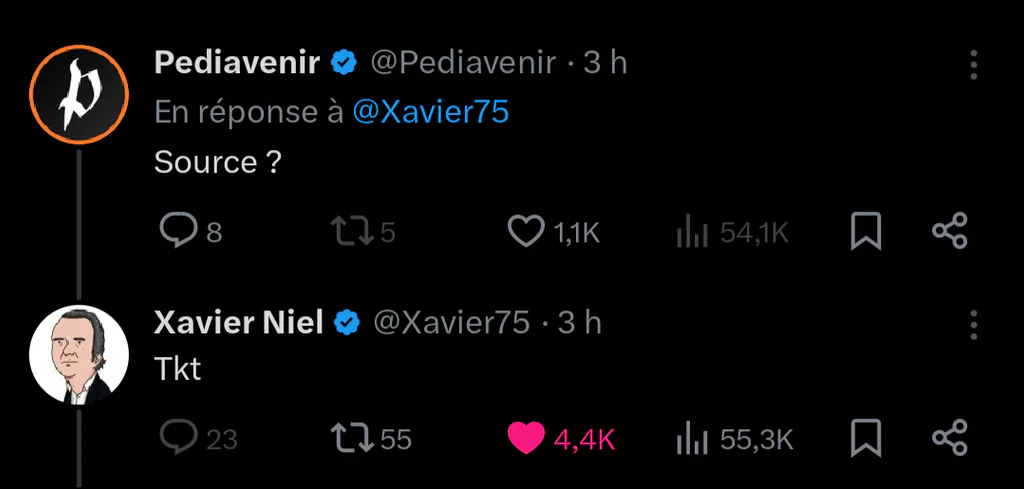Open Pediavenir's profile picture
1024x489 pixels.
[78, 95]
